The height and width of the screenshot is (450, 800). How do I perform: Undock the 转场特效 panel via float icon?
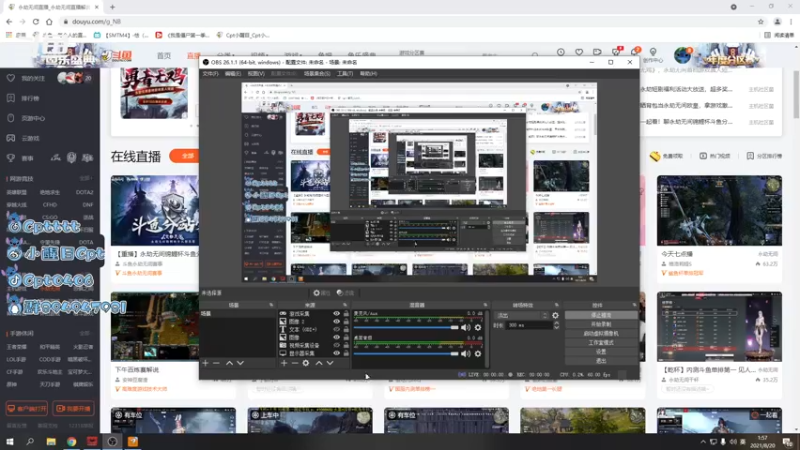(x=557, y=305)
